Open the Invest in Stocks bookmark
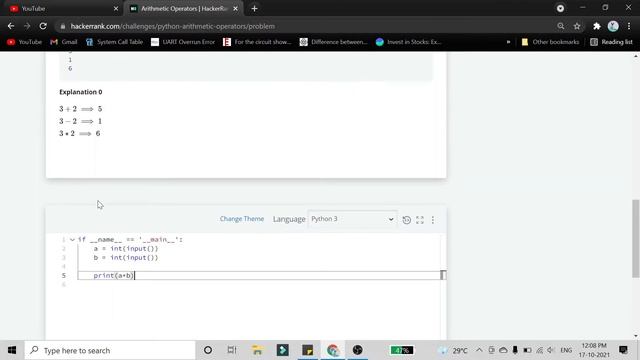Image resolution: width=640 pixels, height=360 pixels. (409, 42)
